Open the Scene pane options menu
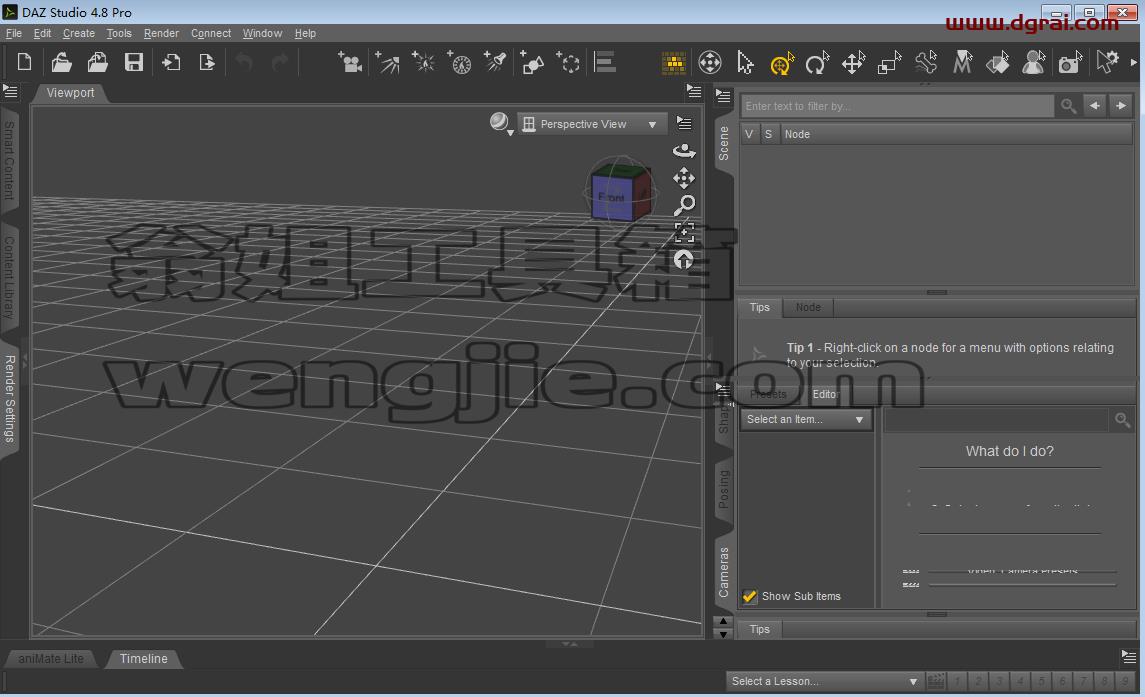The width and height of the screenshot is (1145, 697). pos(723,96)
